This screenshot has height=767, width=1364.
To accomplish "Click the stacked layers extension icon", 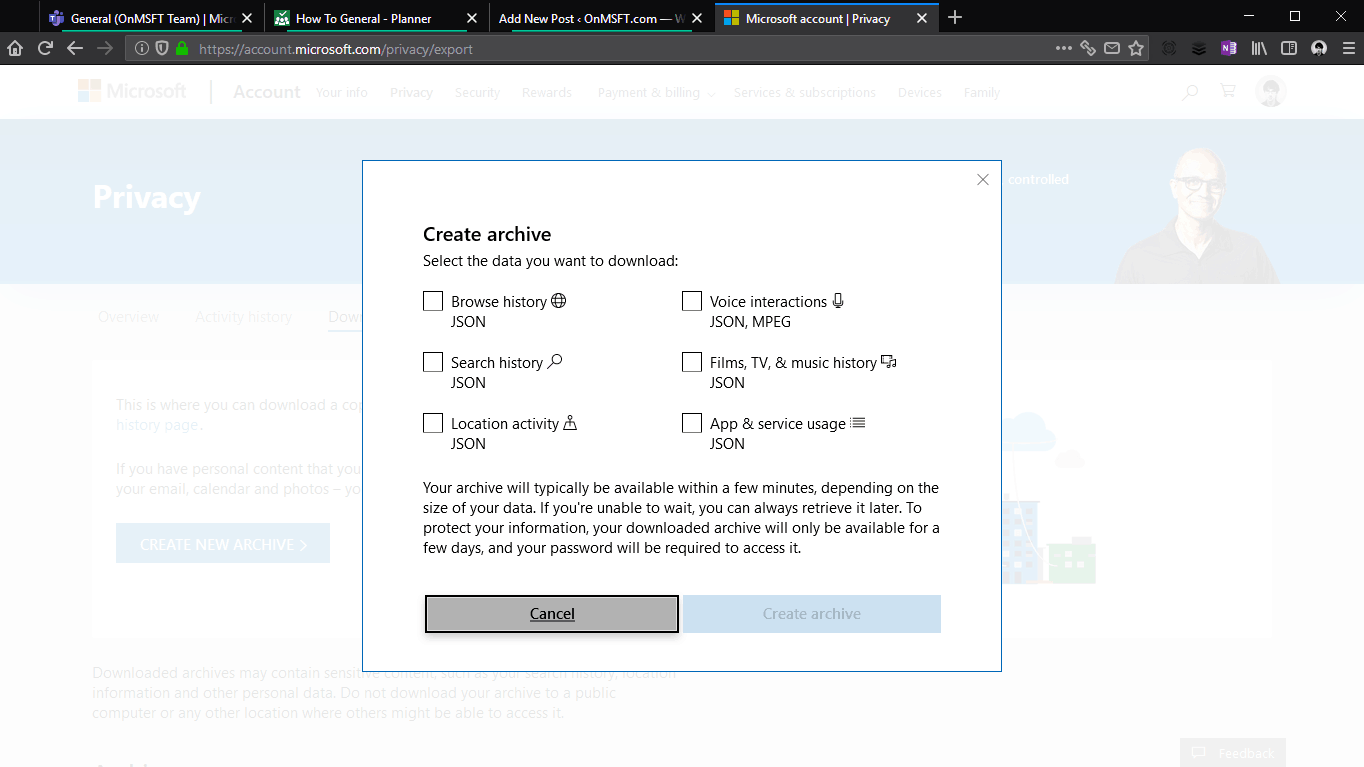I will 1199,48.
